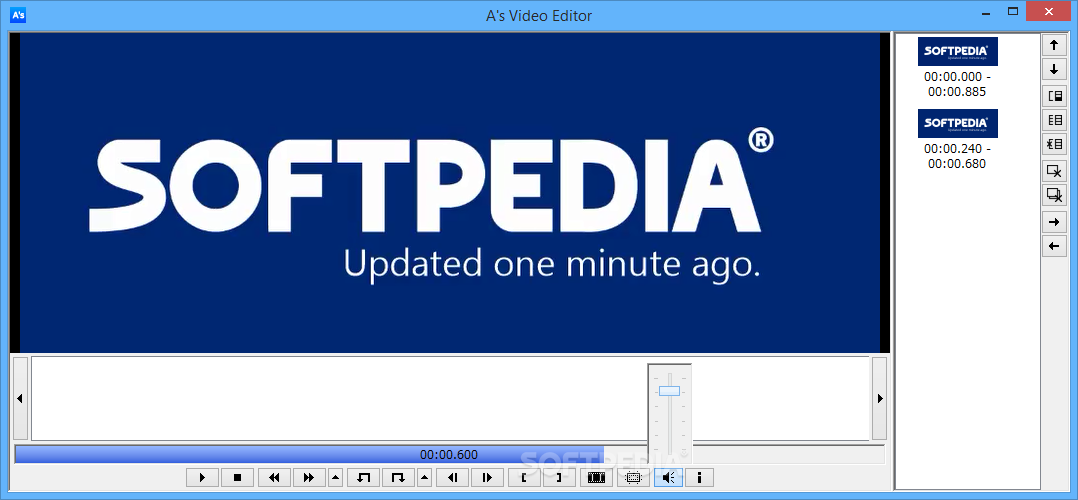Toggle the speaker volume button
This screenshot has width=1078, height=500.
[x=668, y=477]
